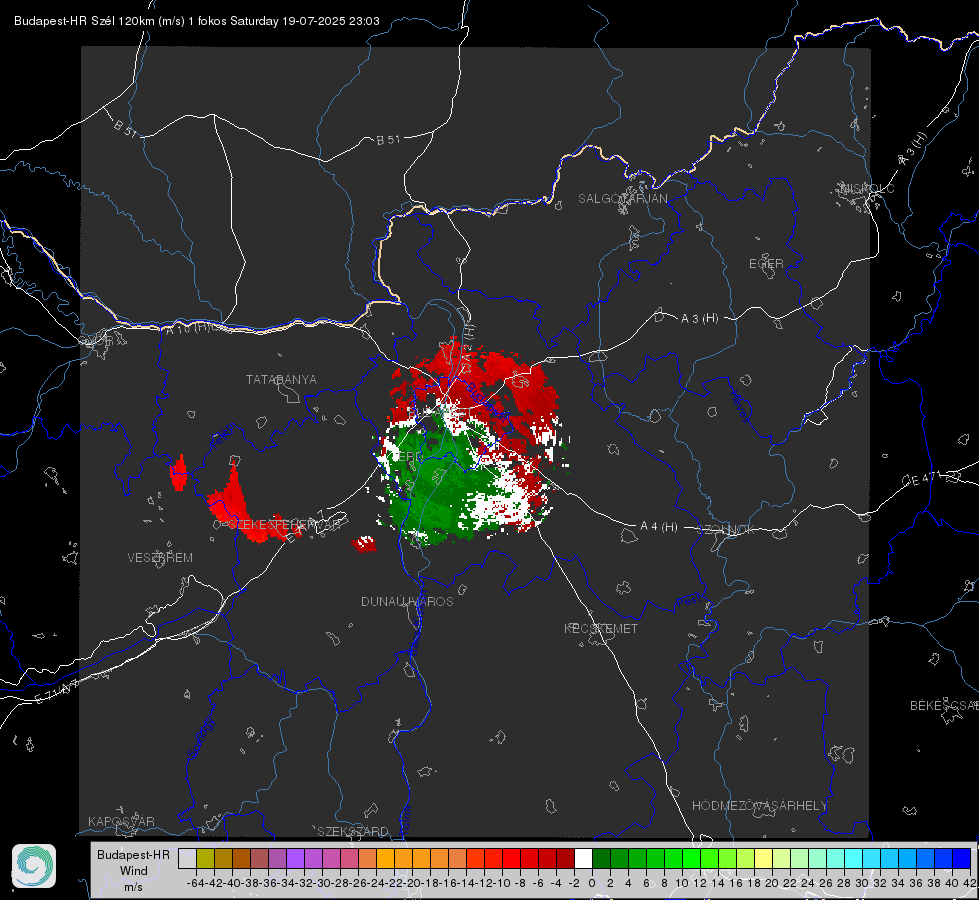Screen dimensions: 979x900
Task: Click the A 4 (H) road label
Action: [659, 527]
